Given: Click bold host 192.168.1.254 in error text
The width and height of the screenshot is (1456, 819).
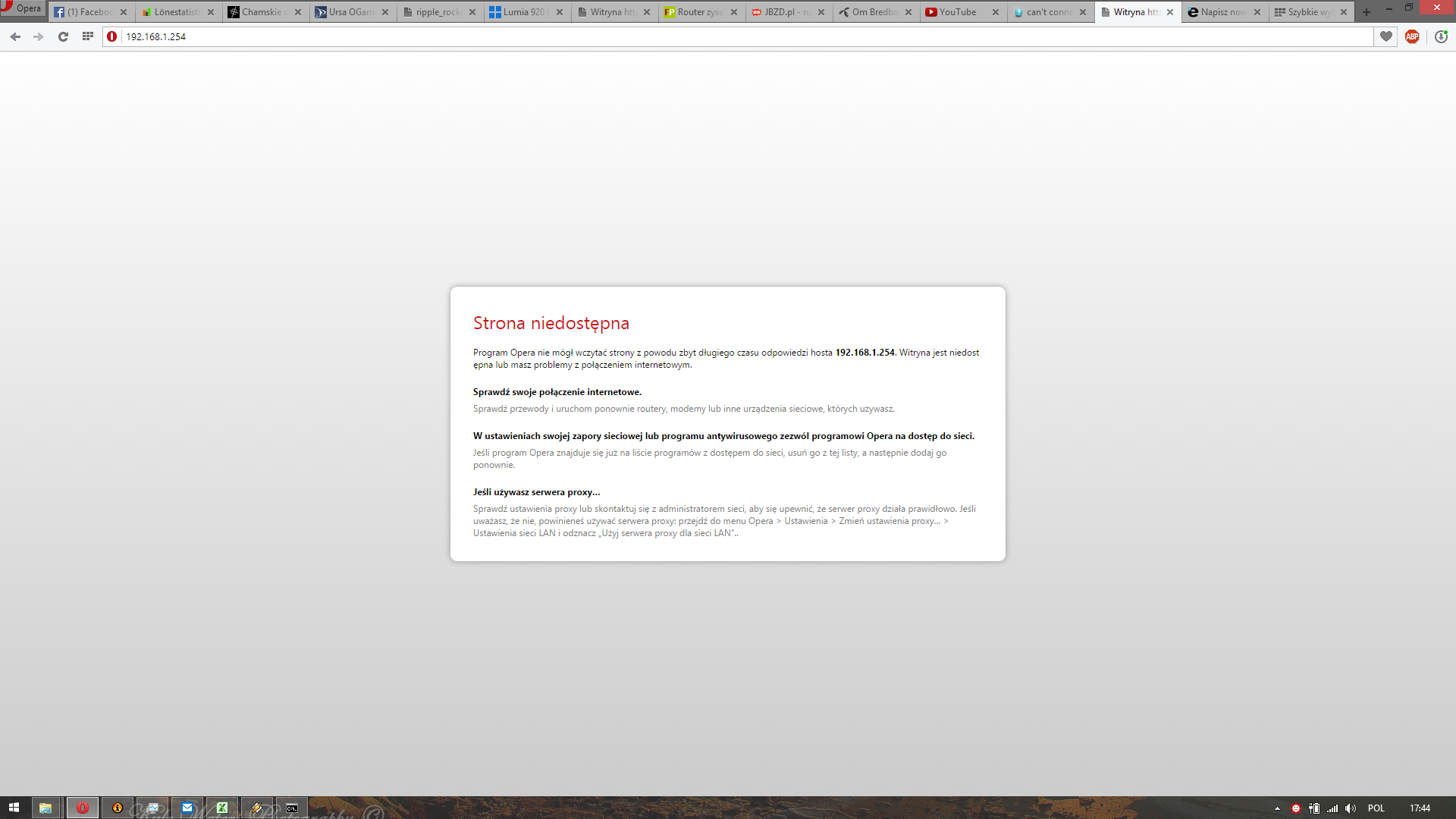Looking at the screenshot, I should pyautogui.click(x=864, y=353).
